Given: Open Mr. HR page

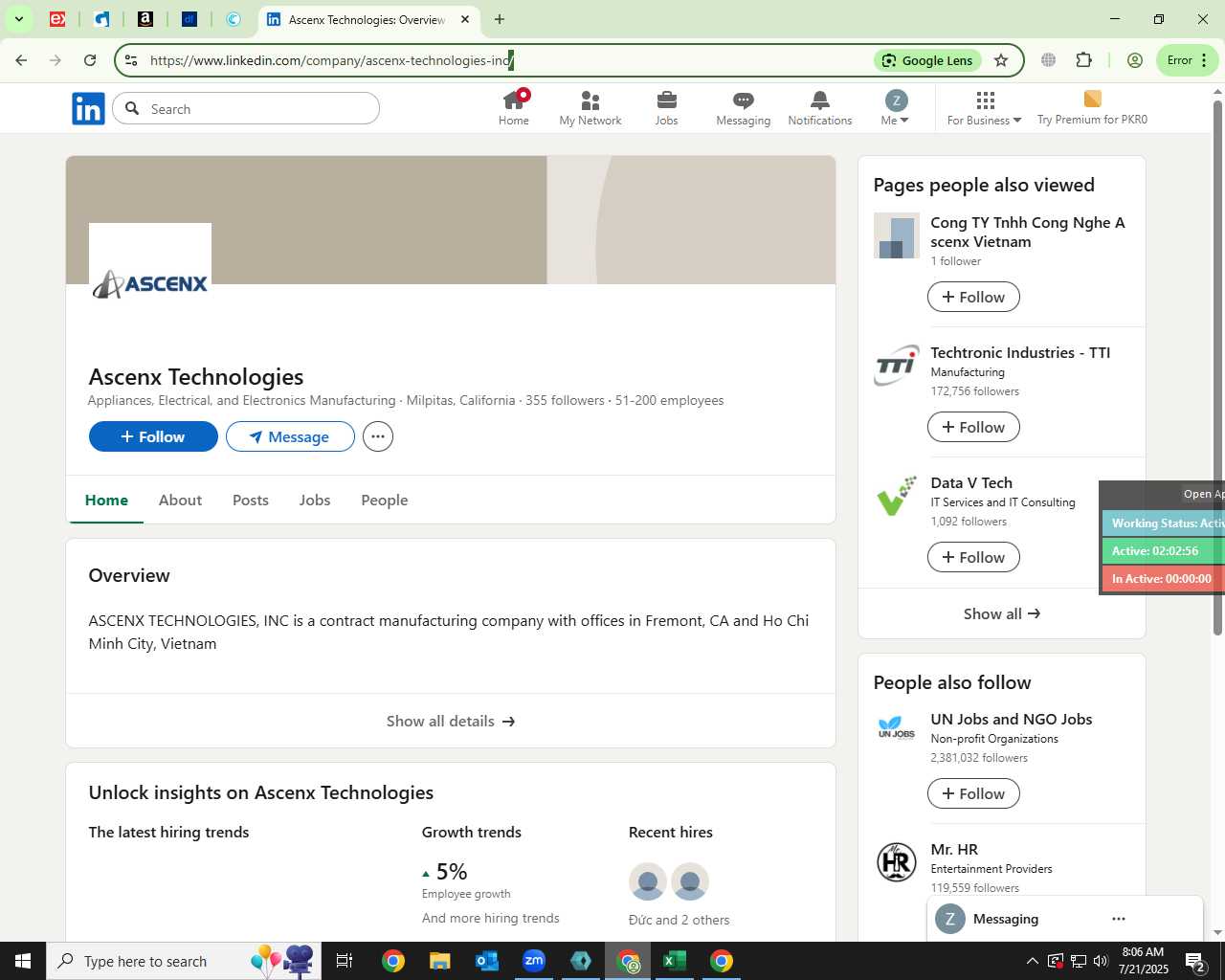Looking at the screenshot, I should click(x=954, y=849).
